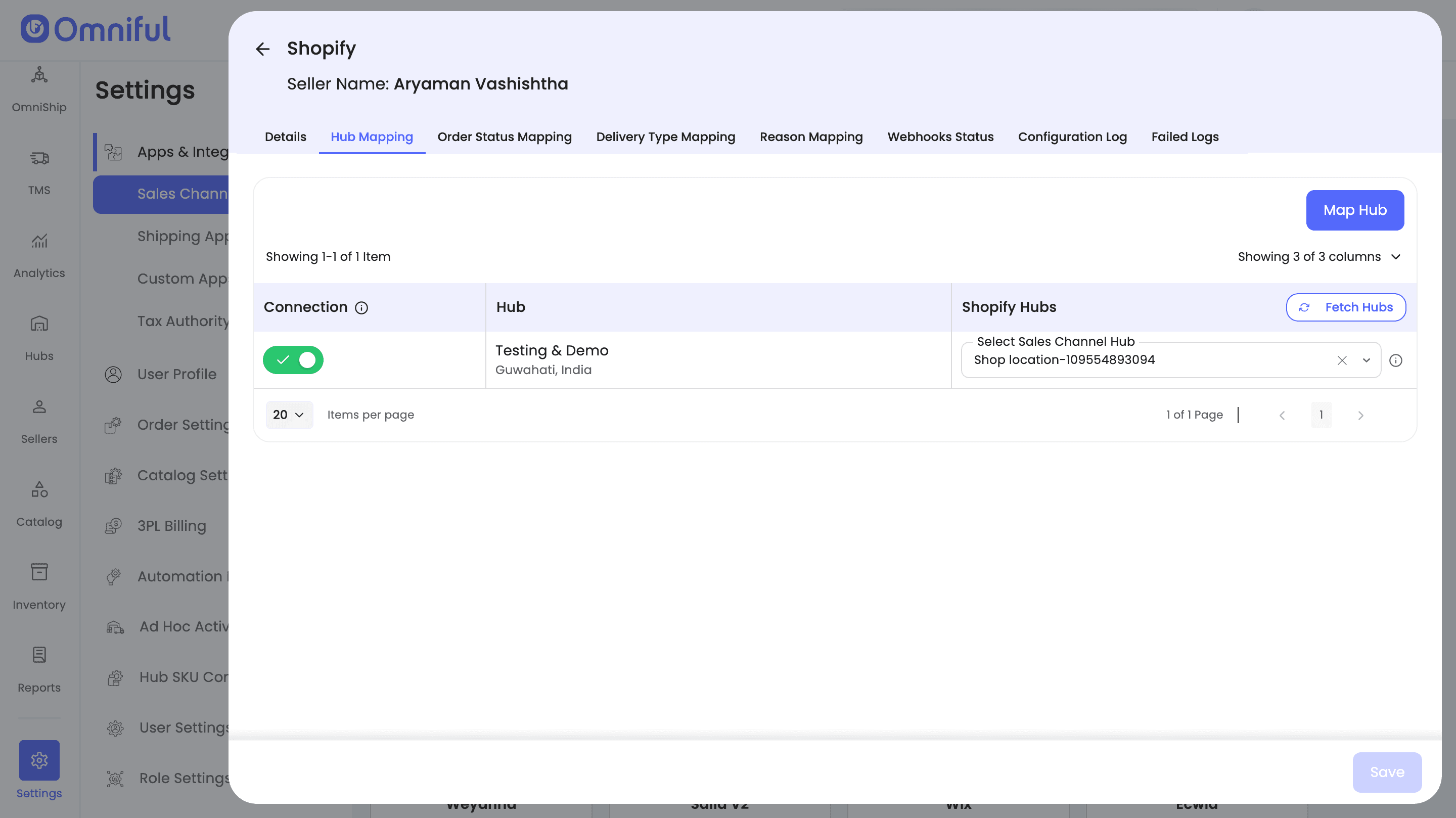Switch to the Order Status Mapping tab
Screen dimensions: 1456x818
(x=504, y=137)
